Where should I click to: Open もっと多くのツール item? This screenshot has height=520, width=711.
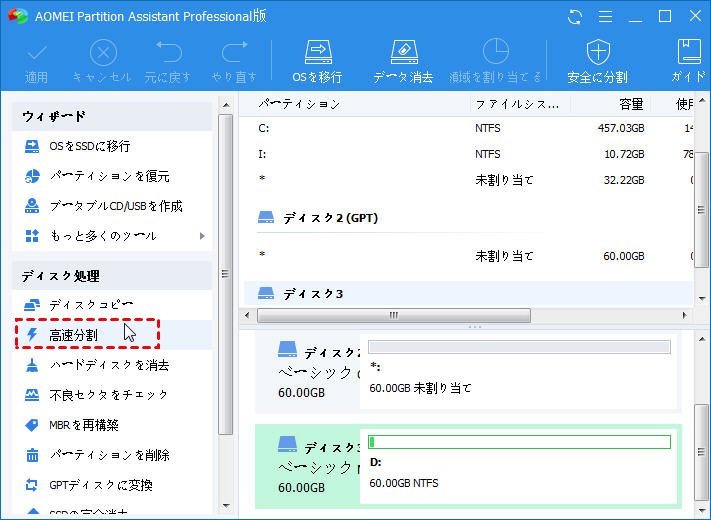tap(112, 236)
